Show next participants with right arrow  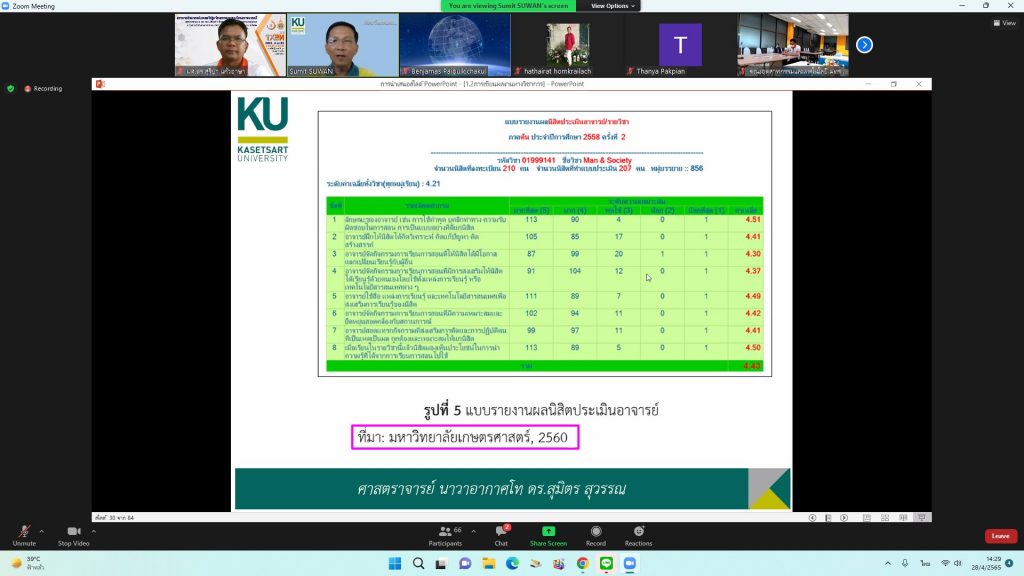(865, 44)
